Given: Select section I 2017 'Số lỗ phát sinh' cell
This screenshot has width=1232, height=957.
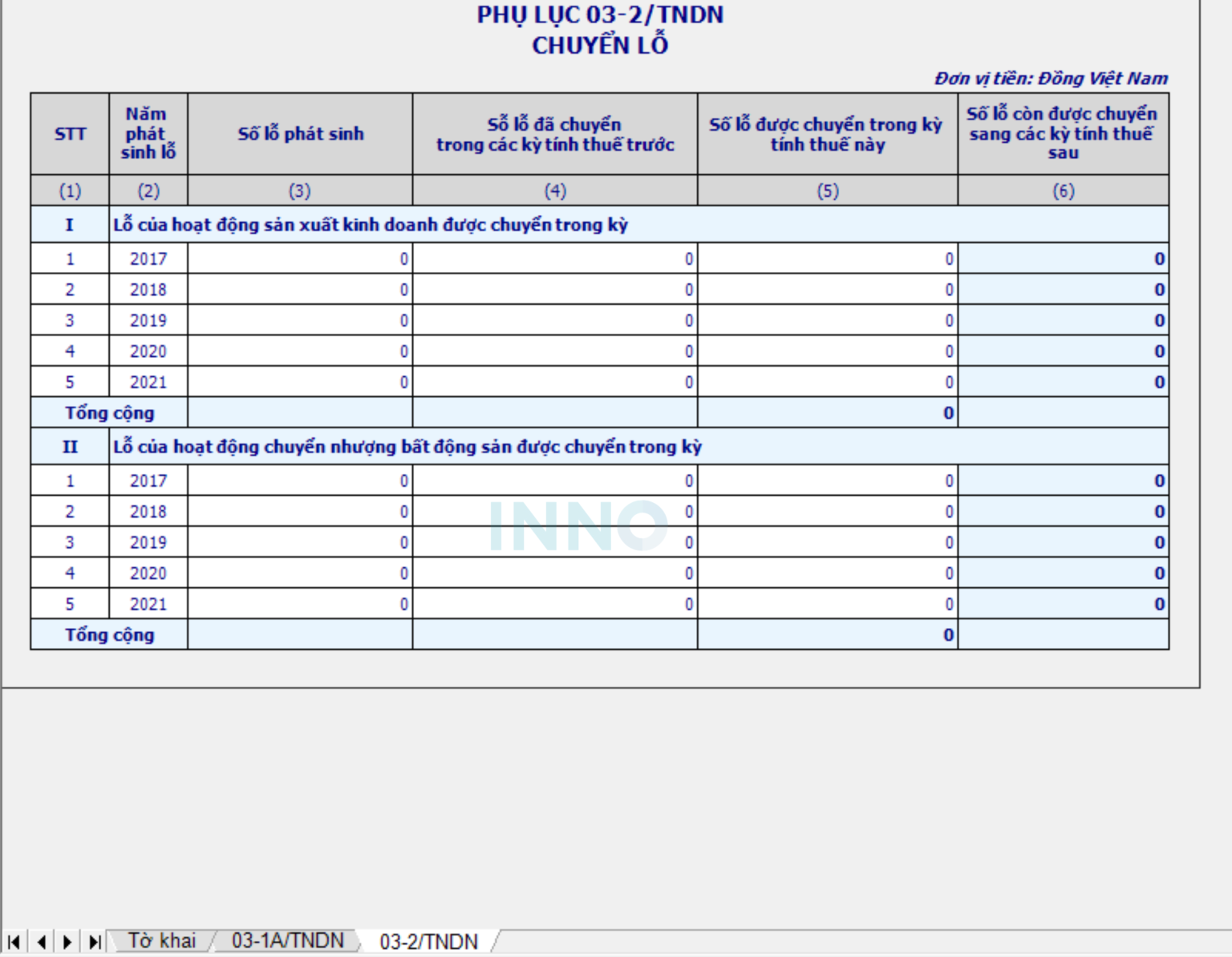Looking at the screenshot, I should click(x=300, y=259).
